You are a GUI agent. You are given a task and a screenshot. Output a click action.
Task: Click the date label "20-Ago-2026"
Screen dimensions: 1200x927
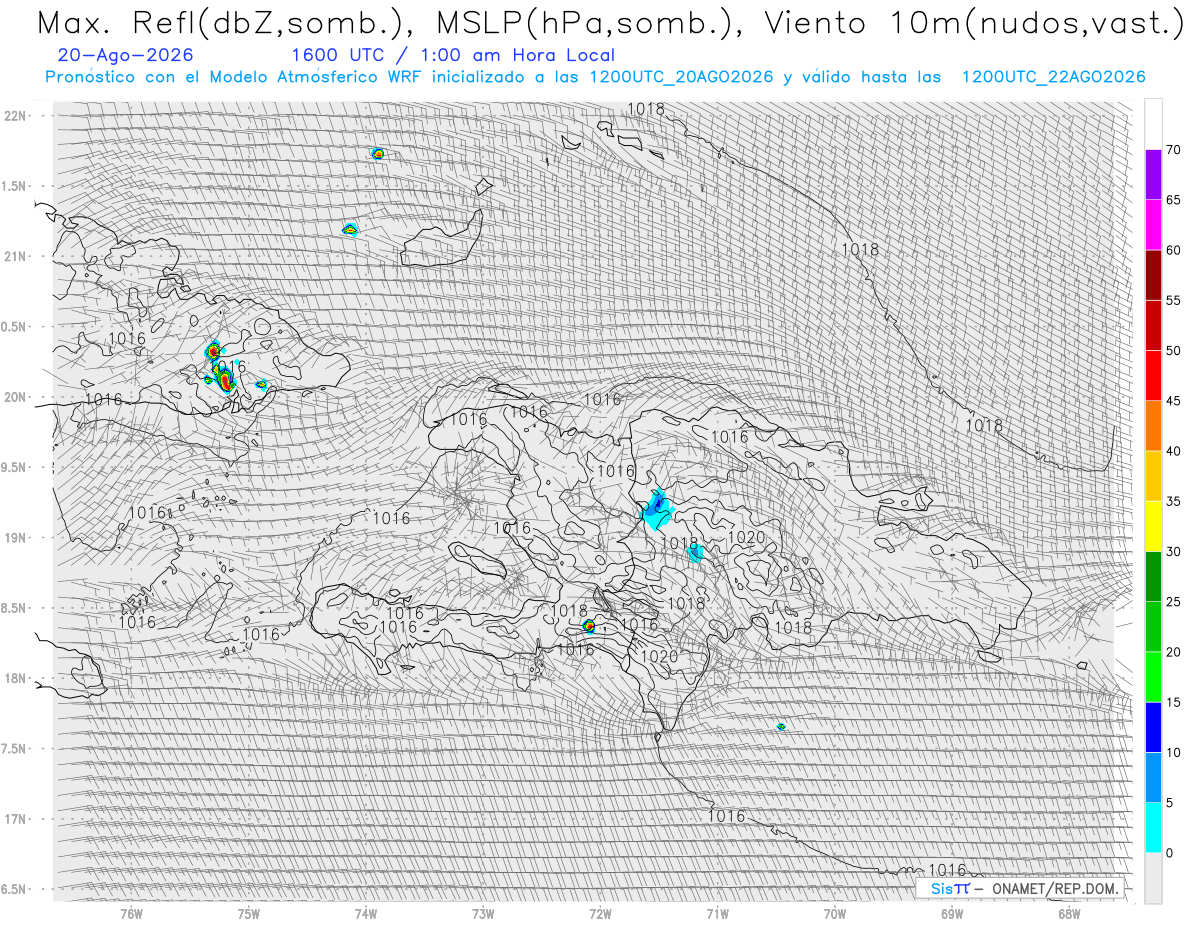tap(126, 55)
